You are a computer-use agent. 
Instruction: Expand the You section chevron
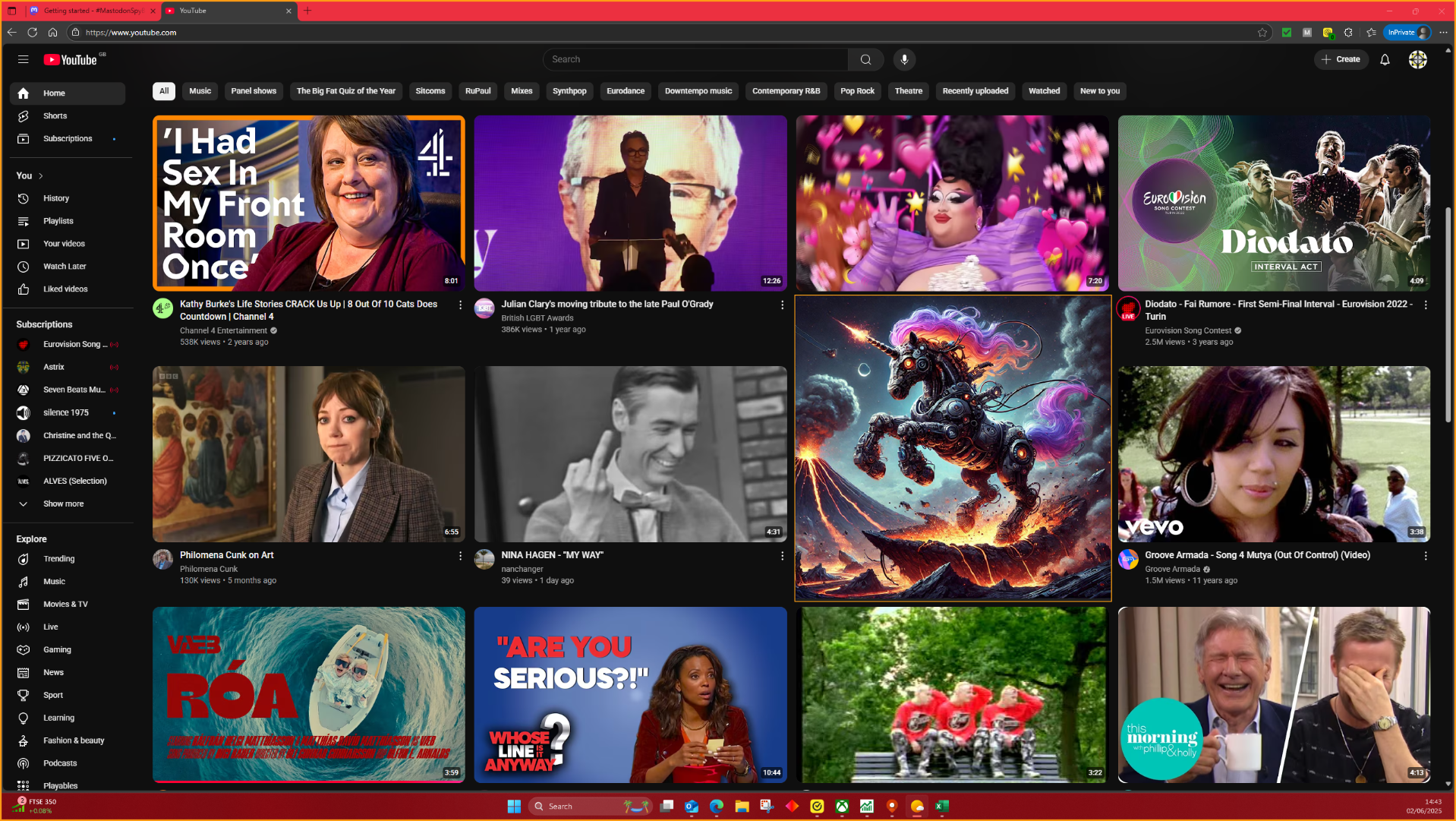[x=41, y=176]
